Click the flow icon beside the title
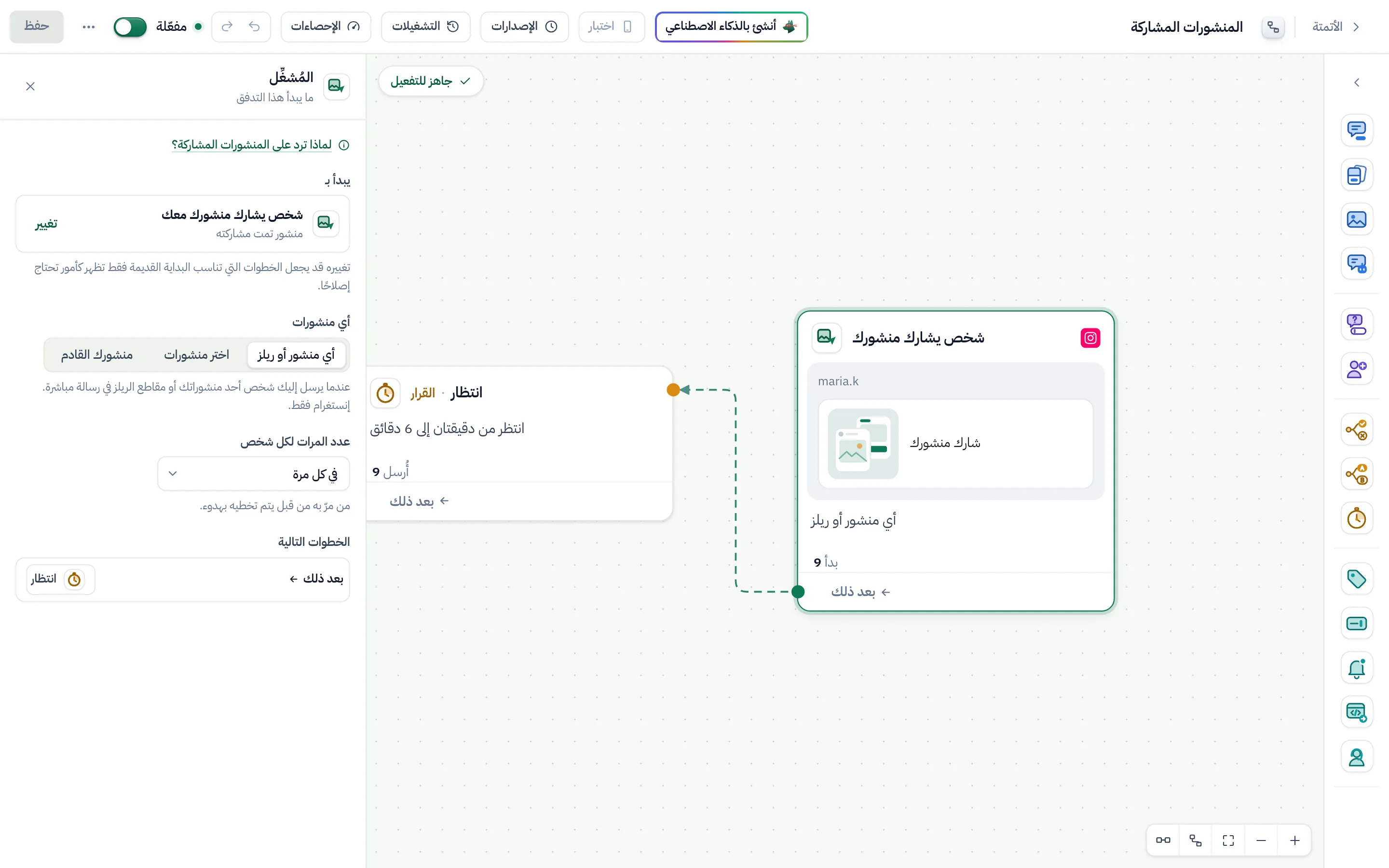Image resolution: width=1389 pixels, height=868 pixels. point(1273,27)
